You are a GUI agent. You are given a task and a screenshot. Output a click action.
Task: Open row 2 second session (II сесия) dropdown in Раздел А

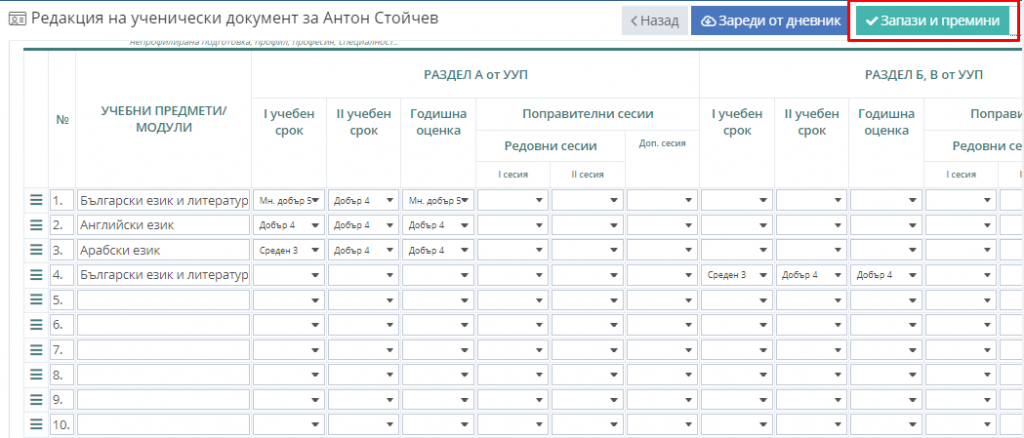pyautogui.click(x=588, y=225)
